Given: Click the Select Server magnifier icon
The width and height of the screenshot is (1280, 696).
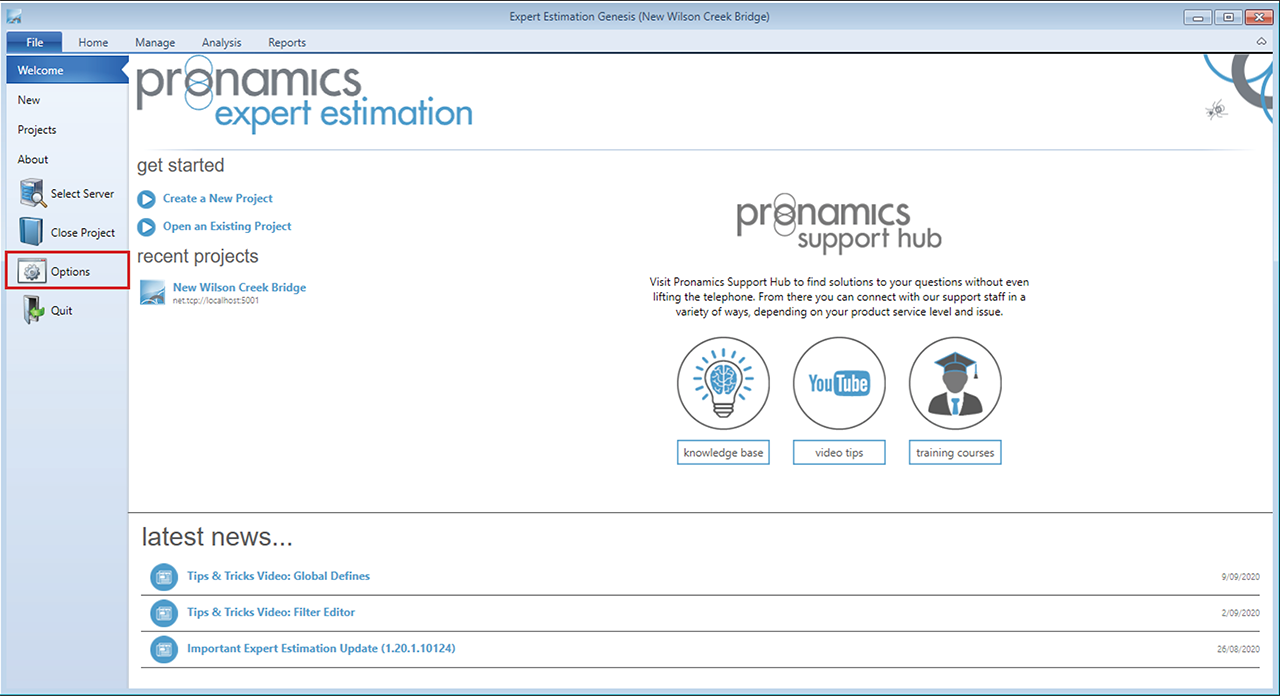Looking at the screenshot, I should point(34,194).
